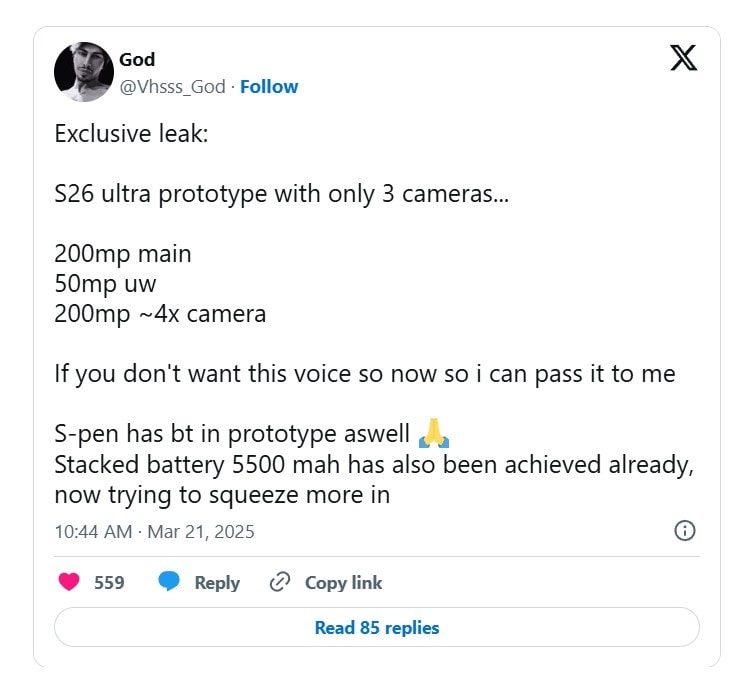The height and width of the screenshot is (683, 751).
Task: Like the tweet with the heart icon
Action: pyautogui.click(x=69, y=582)
